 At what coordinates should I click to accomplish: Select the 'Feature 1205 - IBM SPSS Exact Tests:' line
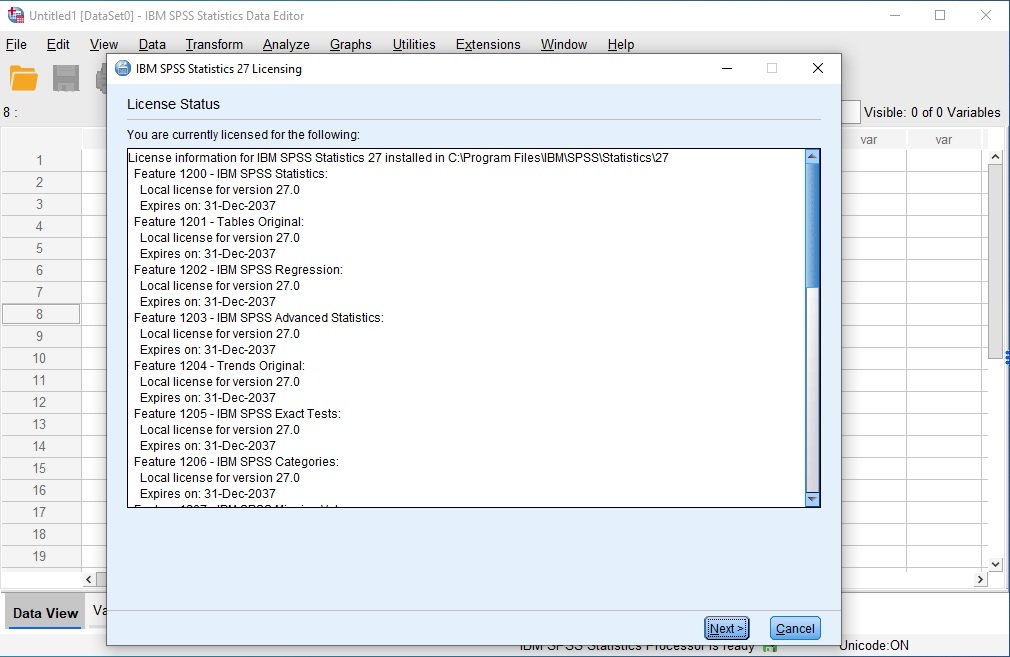click(237, 414)
